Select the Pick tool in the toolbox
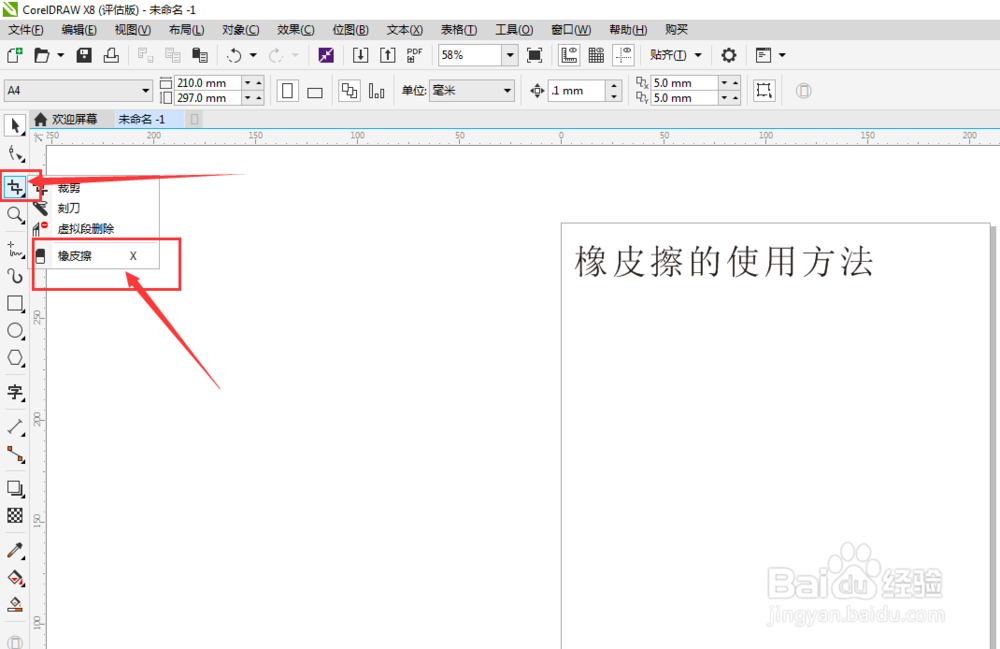 (15, 124)
